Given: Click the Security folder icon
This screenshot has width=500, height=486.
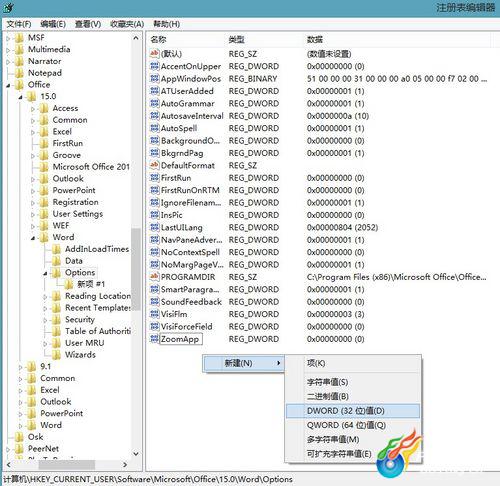Looking at the screenshot, I should tap(56, 319).
